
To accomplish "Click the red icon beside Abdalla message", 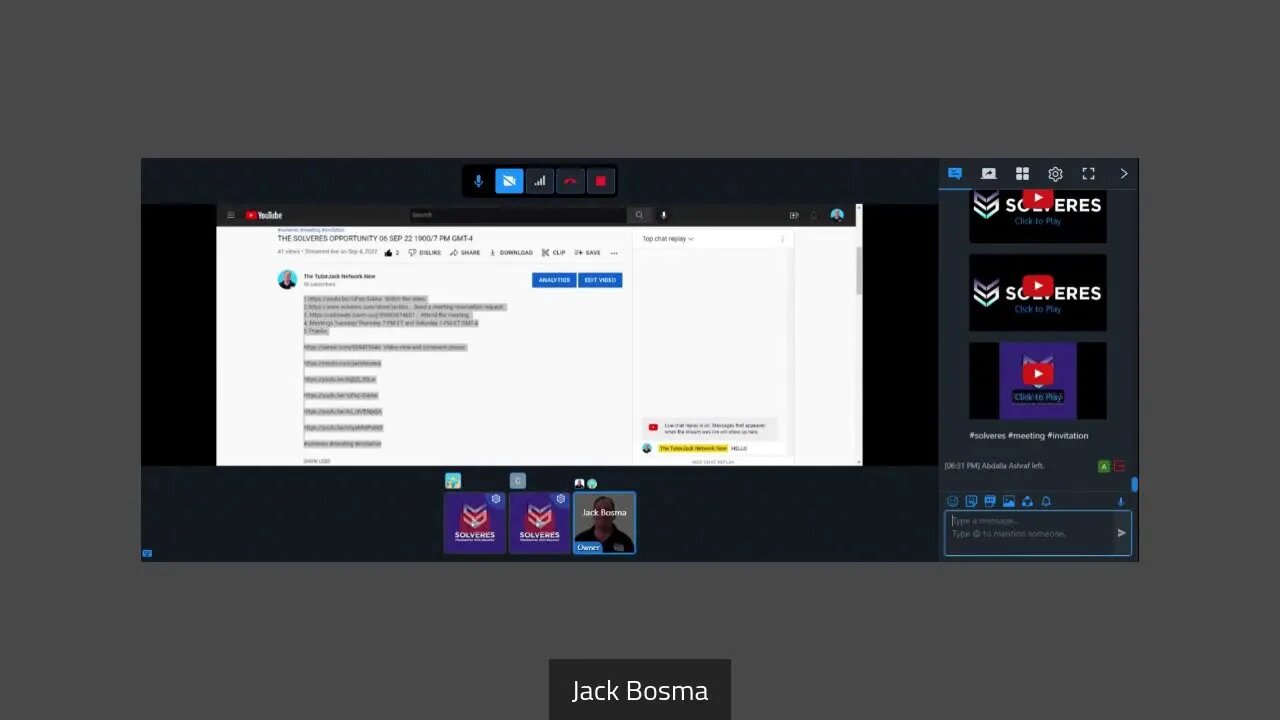I will 1119,466.
